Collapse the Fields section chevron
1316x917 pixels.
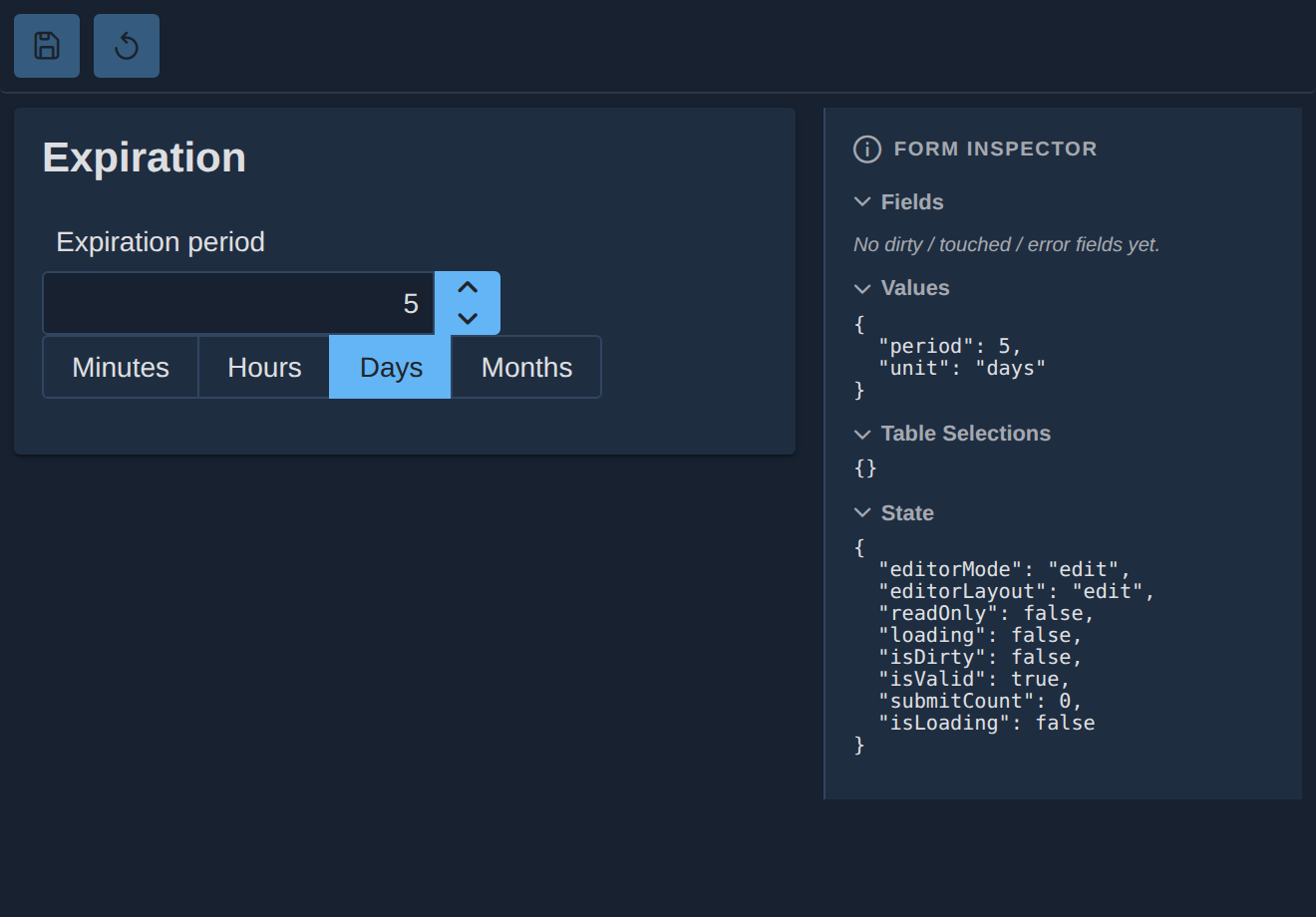pyautogui.click(x=862, y=202)
